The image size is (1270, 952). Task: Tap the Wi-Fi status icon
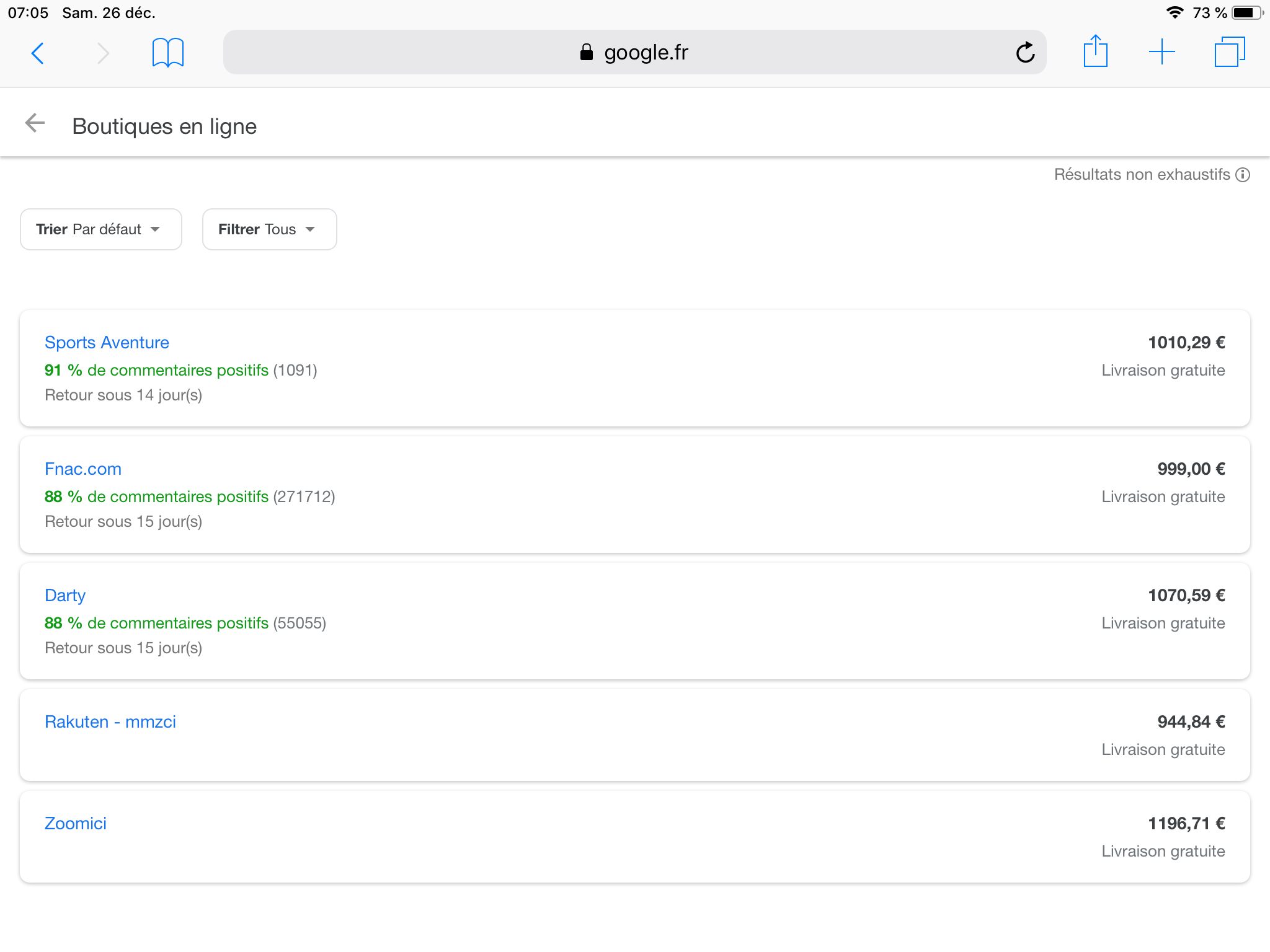coord(1174,12)
